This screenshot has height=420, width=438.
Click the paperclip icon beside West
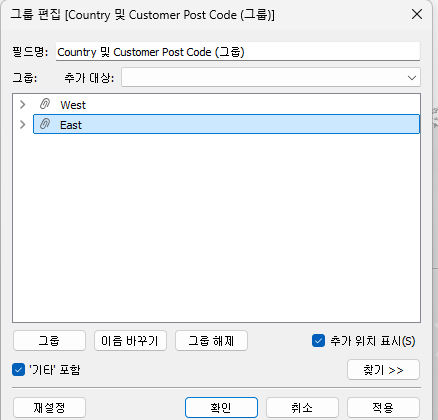coord(45,104)
